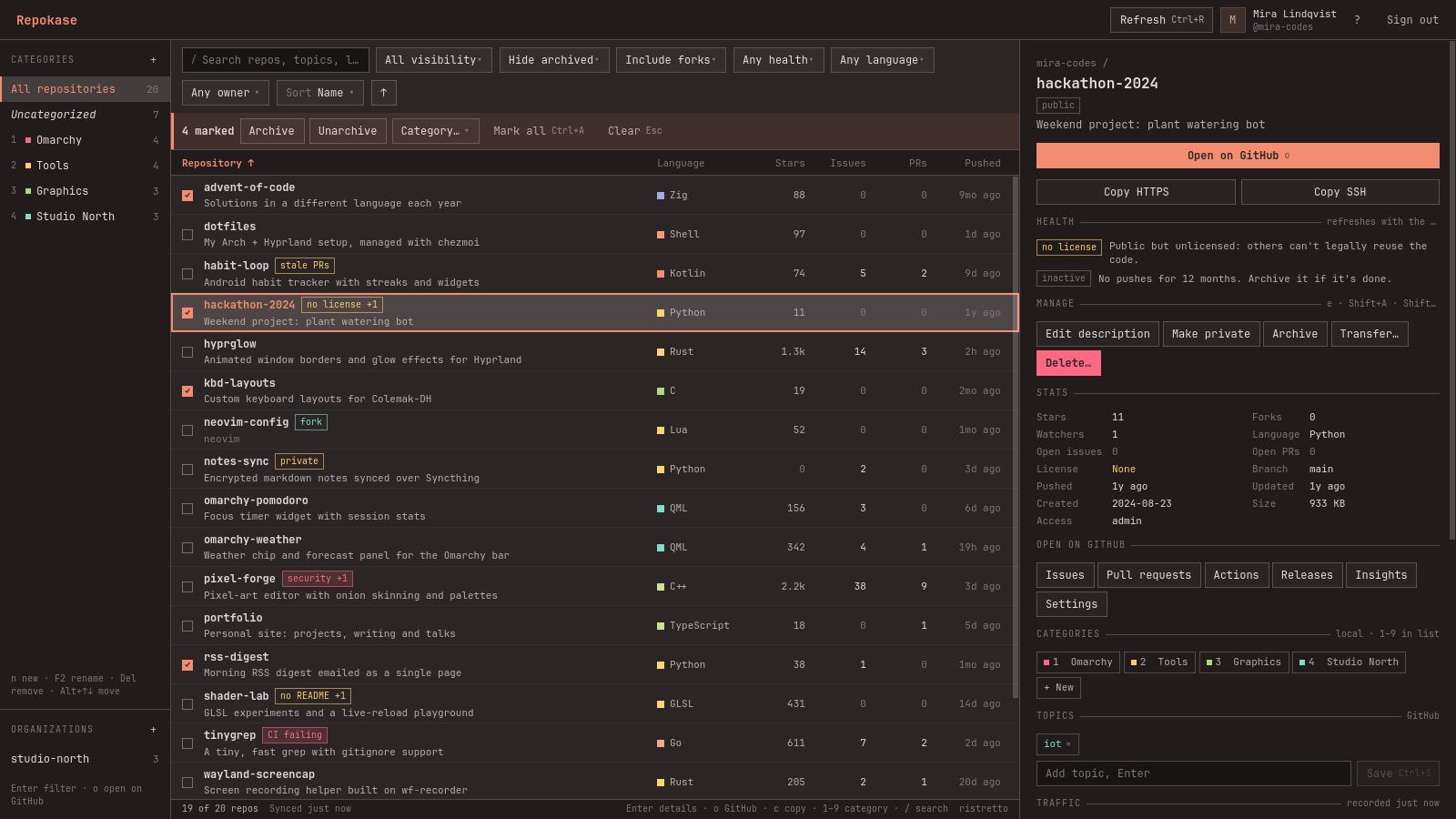Sort by Stars column header

[x=790, y=164]
